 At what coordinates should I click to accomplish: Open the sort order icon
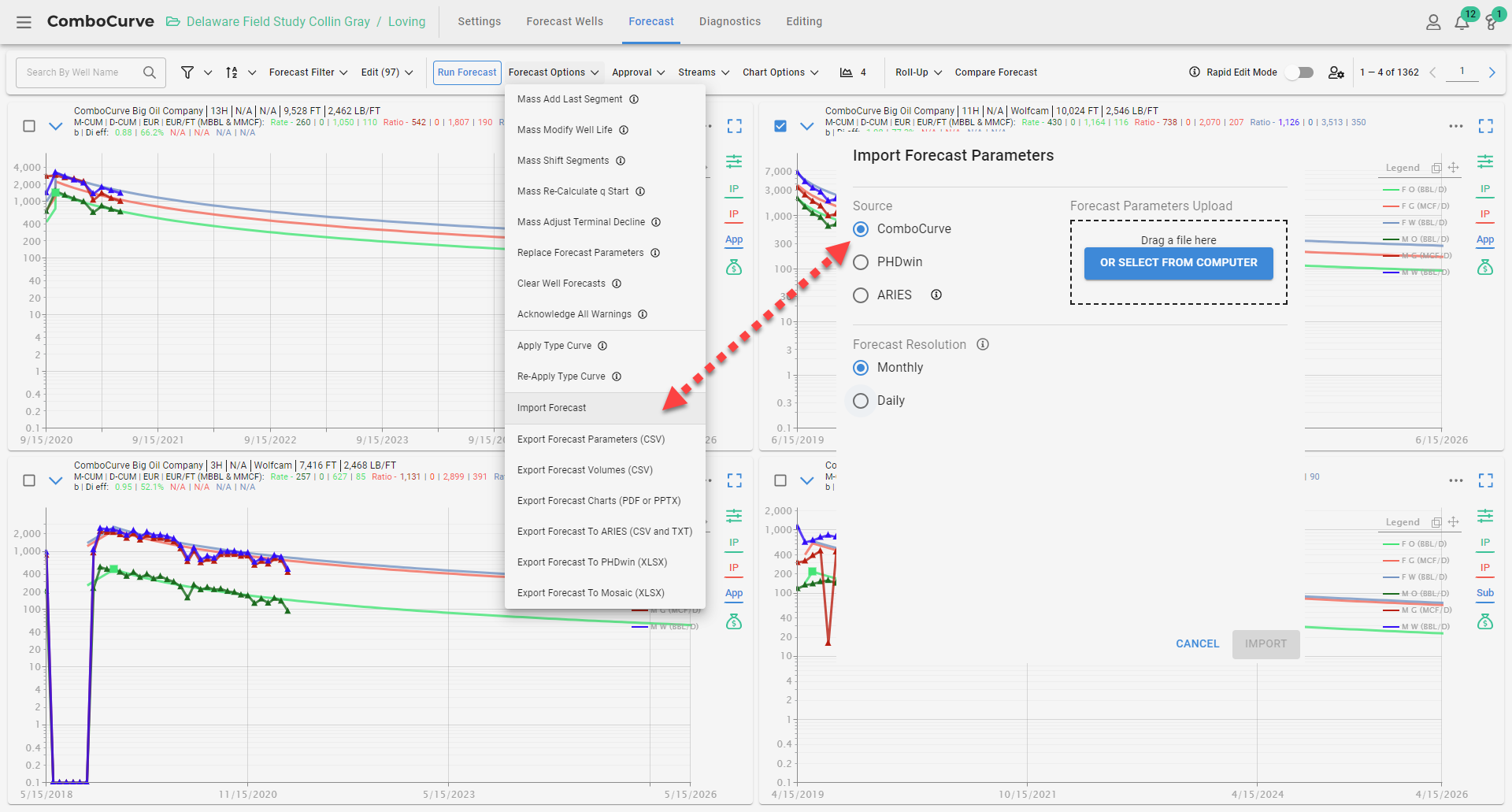coord(232,72)
